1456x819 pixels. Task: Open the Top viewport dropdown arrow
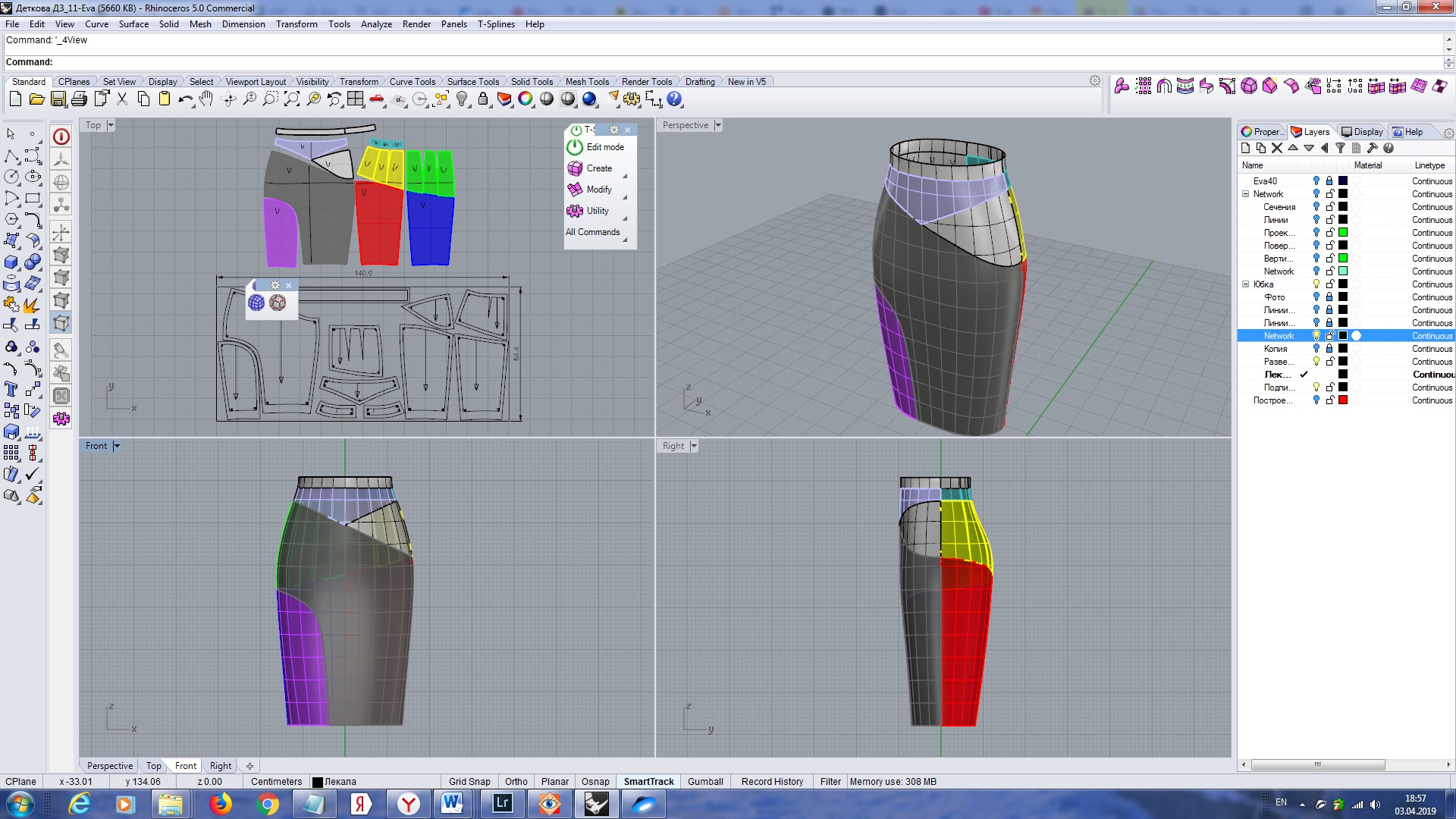point(110,125)
